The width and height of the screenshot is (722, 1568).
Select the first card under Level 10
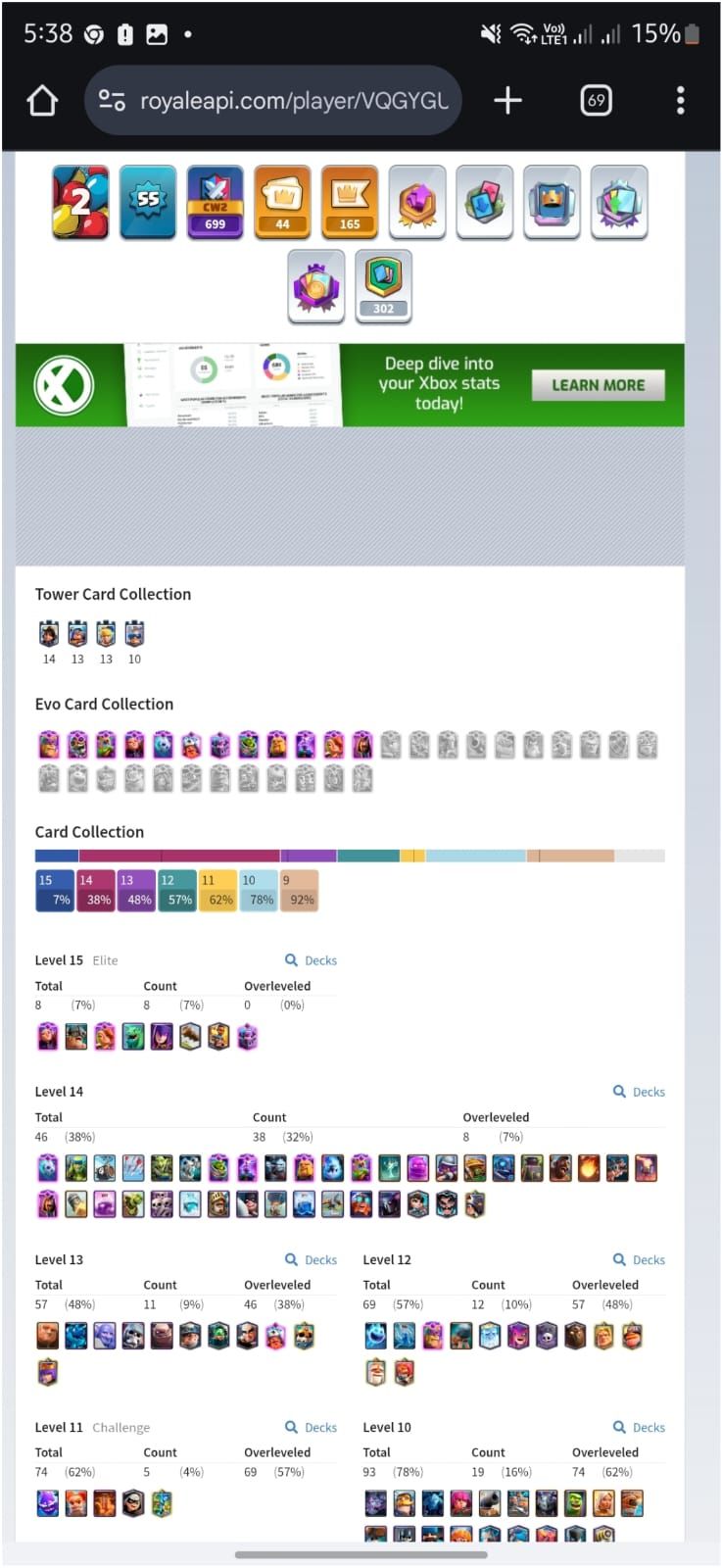tap(376, 1503)
